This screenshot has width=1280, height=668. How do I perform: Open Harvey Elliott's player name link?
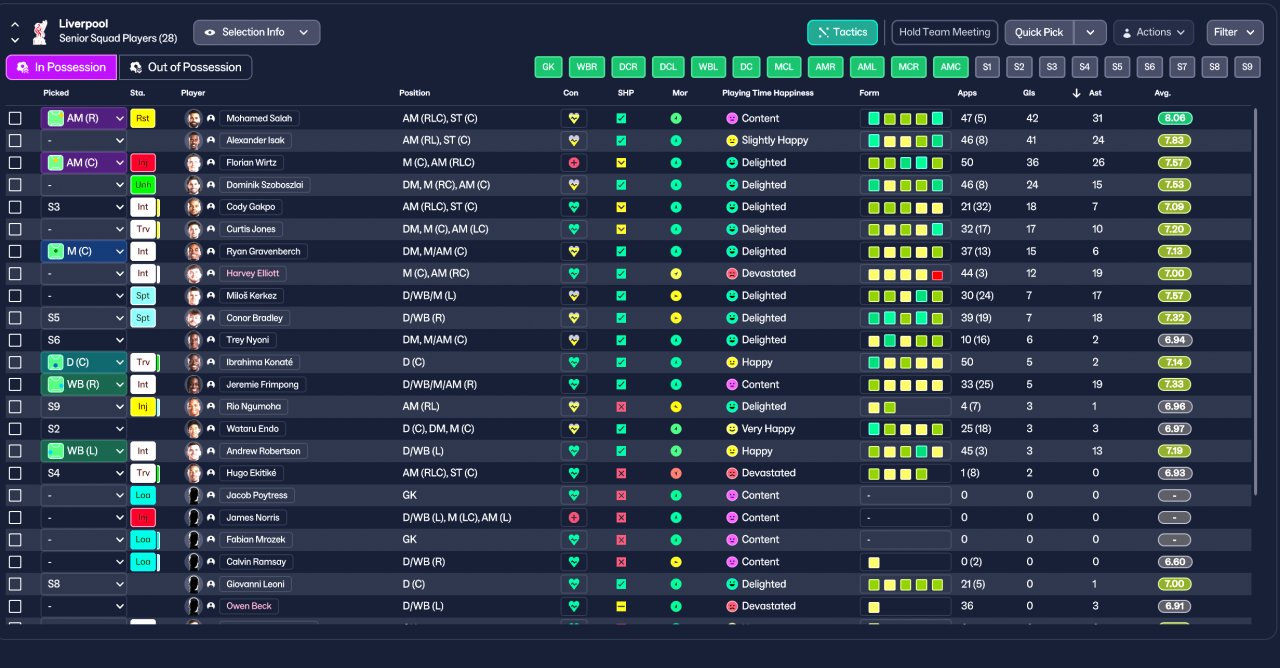tap(252, 273)
